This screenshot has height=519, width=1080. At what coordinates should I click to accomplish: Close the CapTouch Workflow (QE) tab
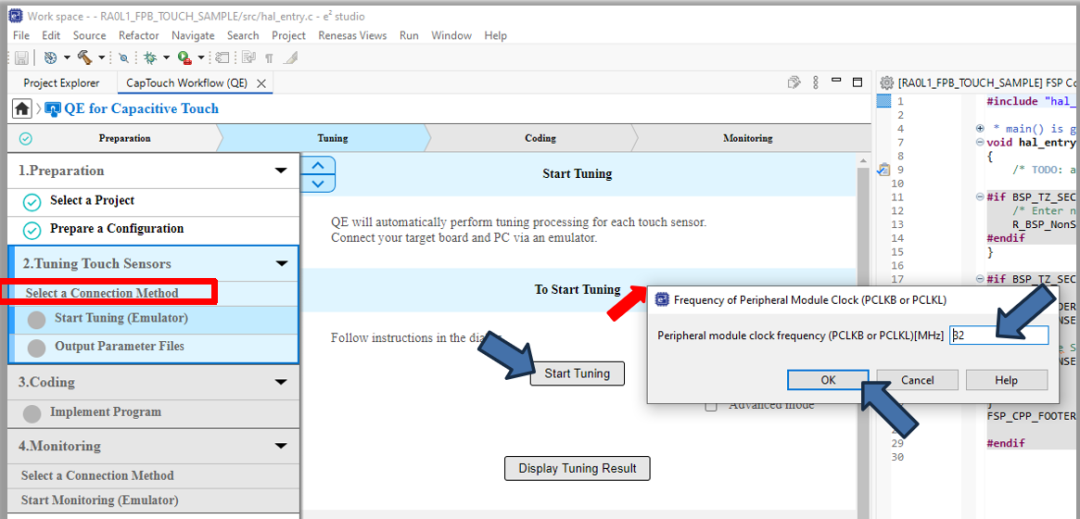click(261, 83)
